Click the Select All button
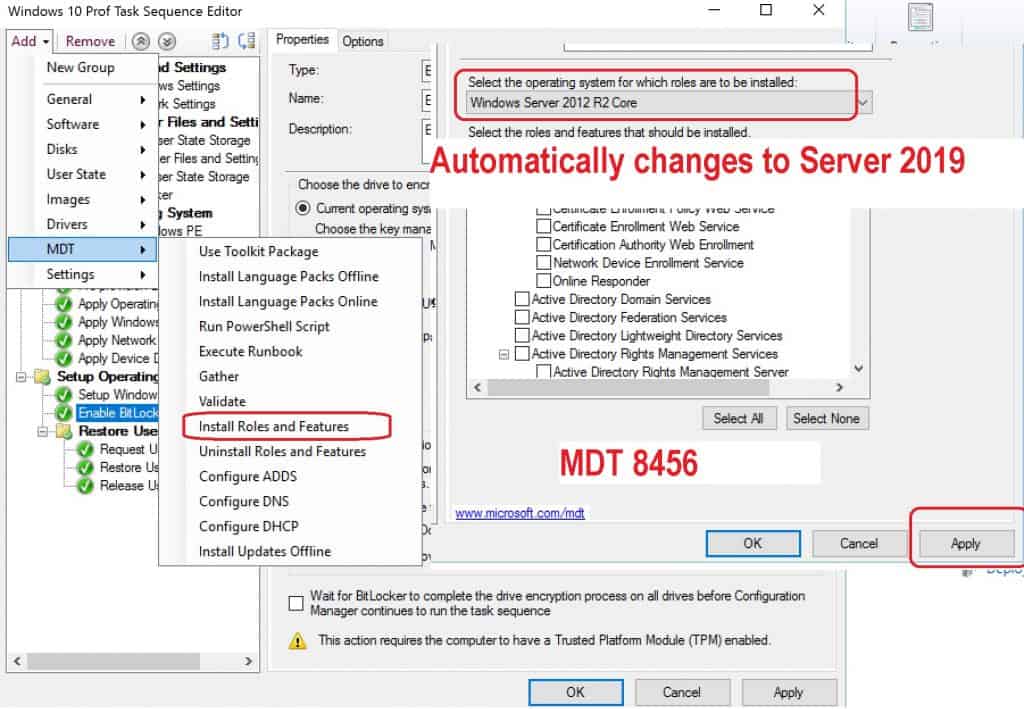 (x=739, y=418)
